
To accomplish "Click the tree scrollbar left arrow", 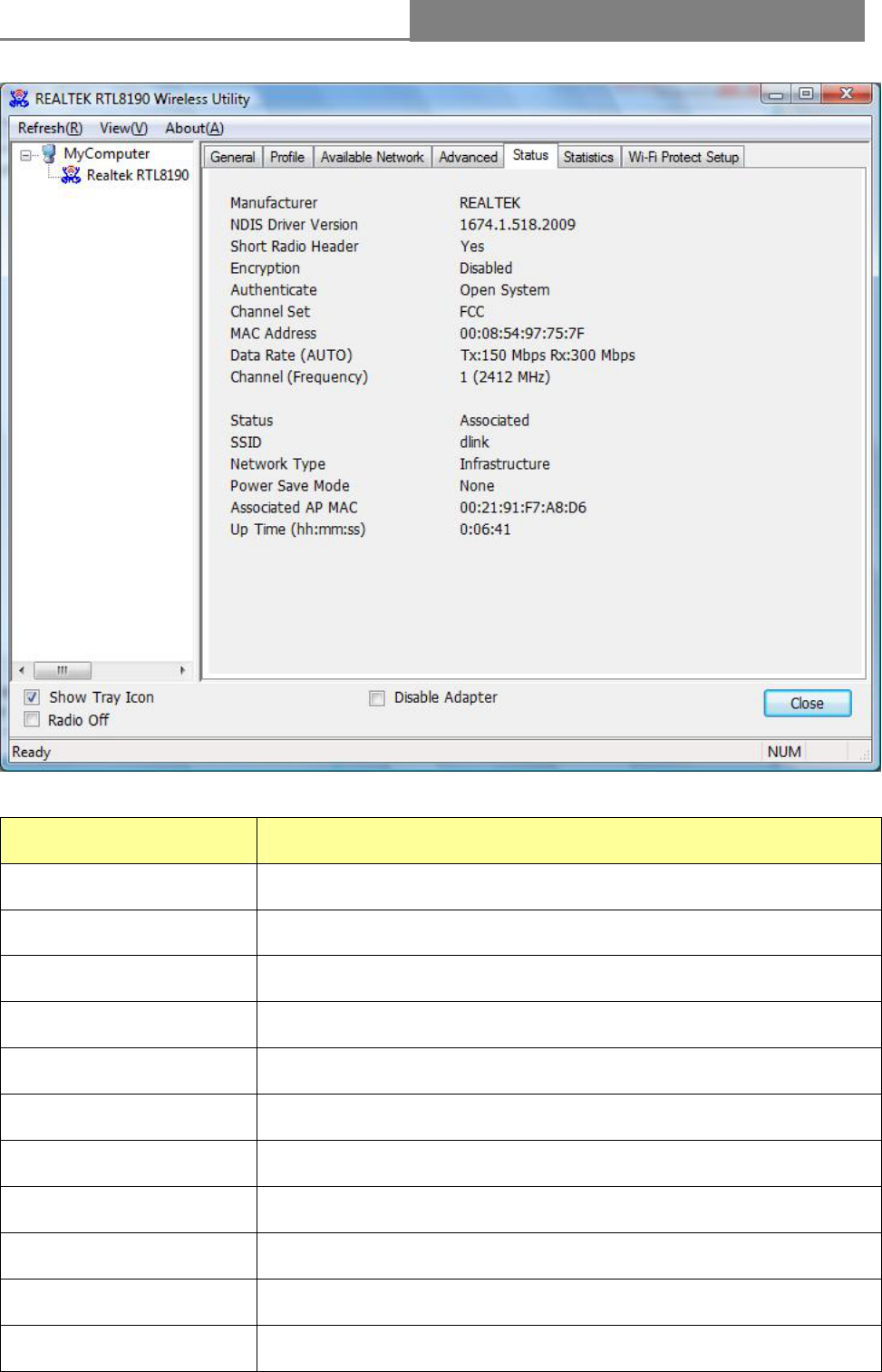I will 22,670.
